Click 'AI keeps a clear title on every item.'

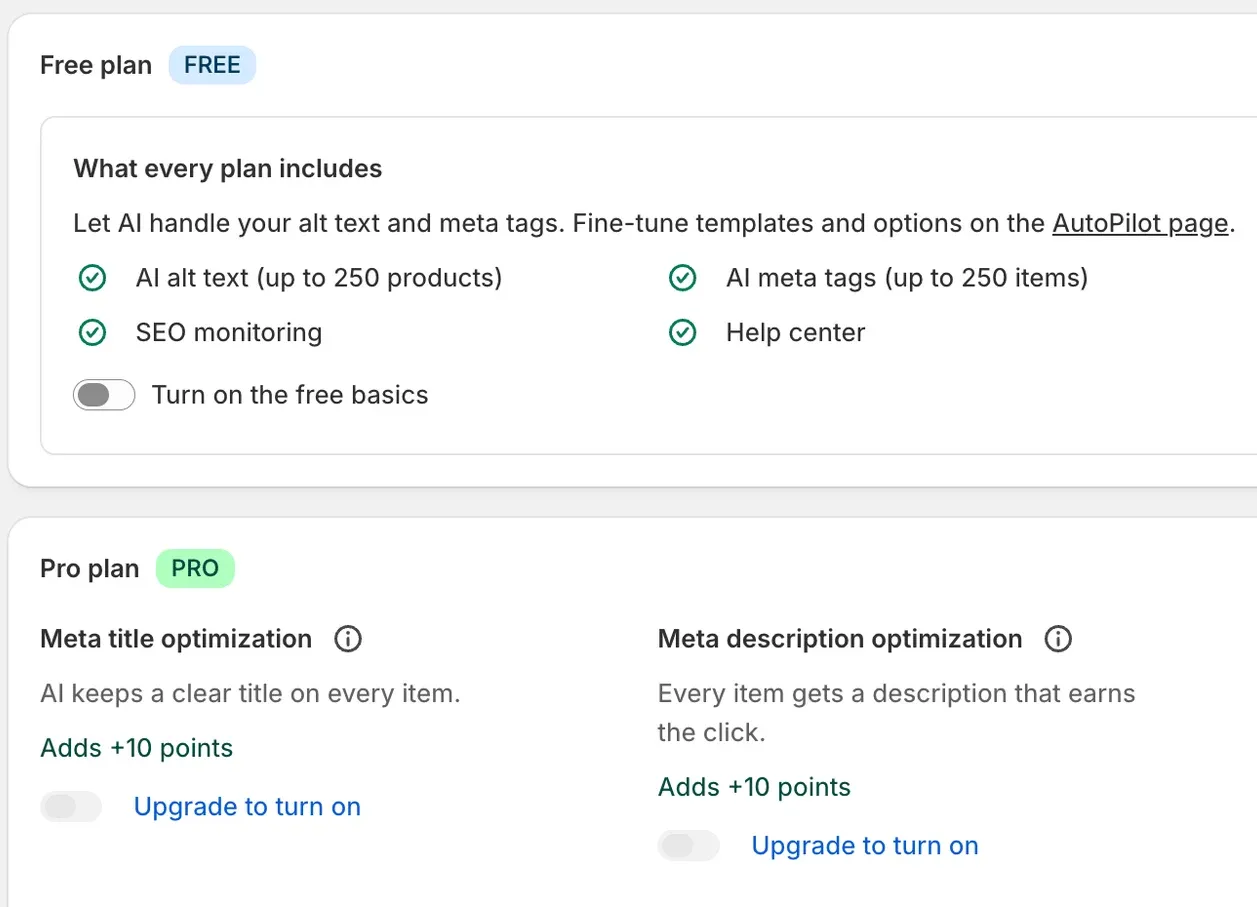click(x=250, y=694)
